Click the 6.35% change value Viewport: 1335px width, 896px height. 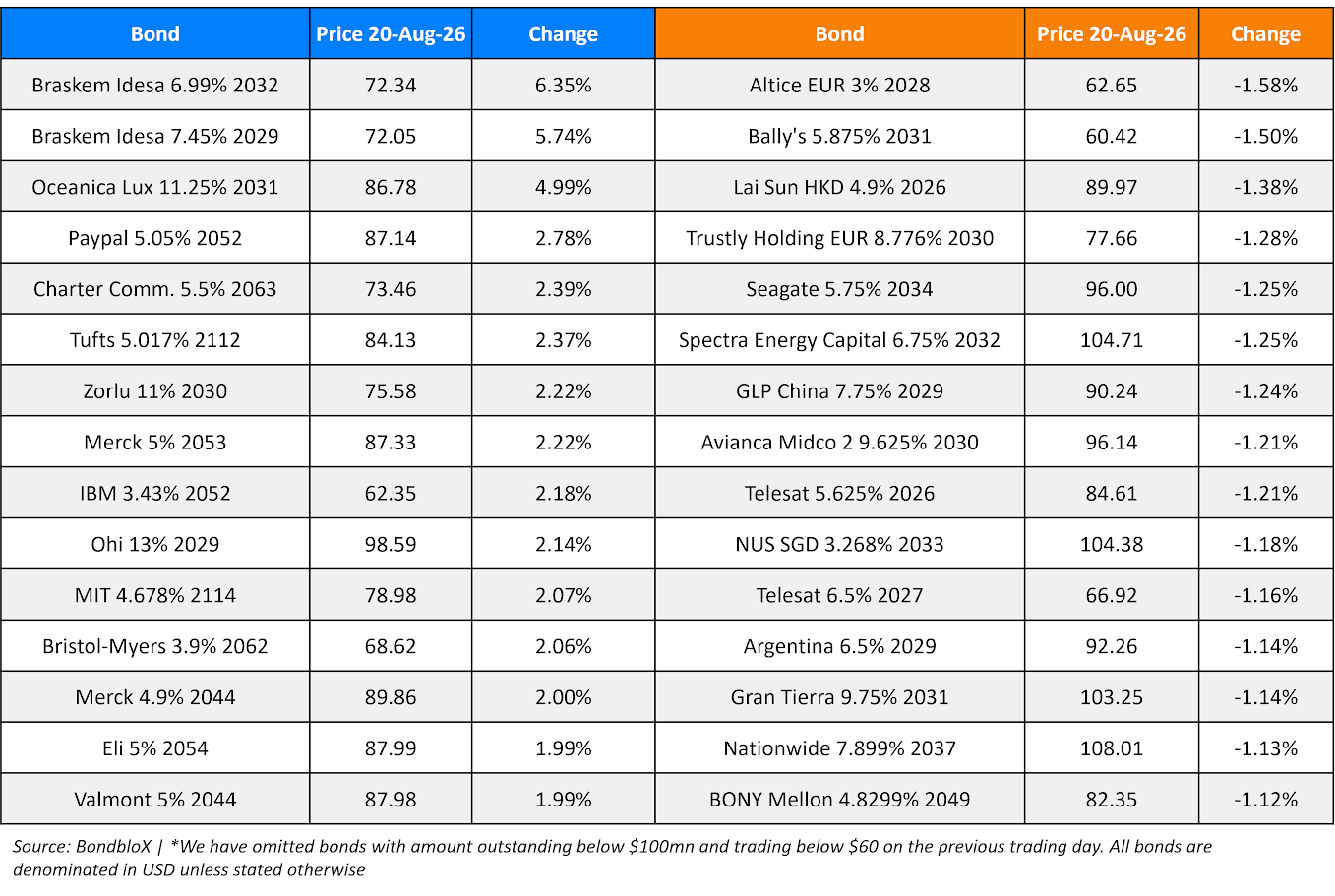tap(563, 85)
